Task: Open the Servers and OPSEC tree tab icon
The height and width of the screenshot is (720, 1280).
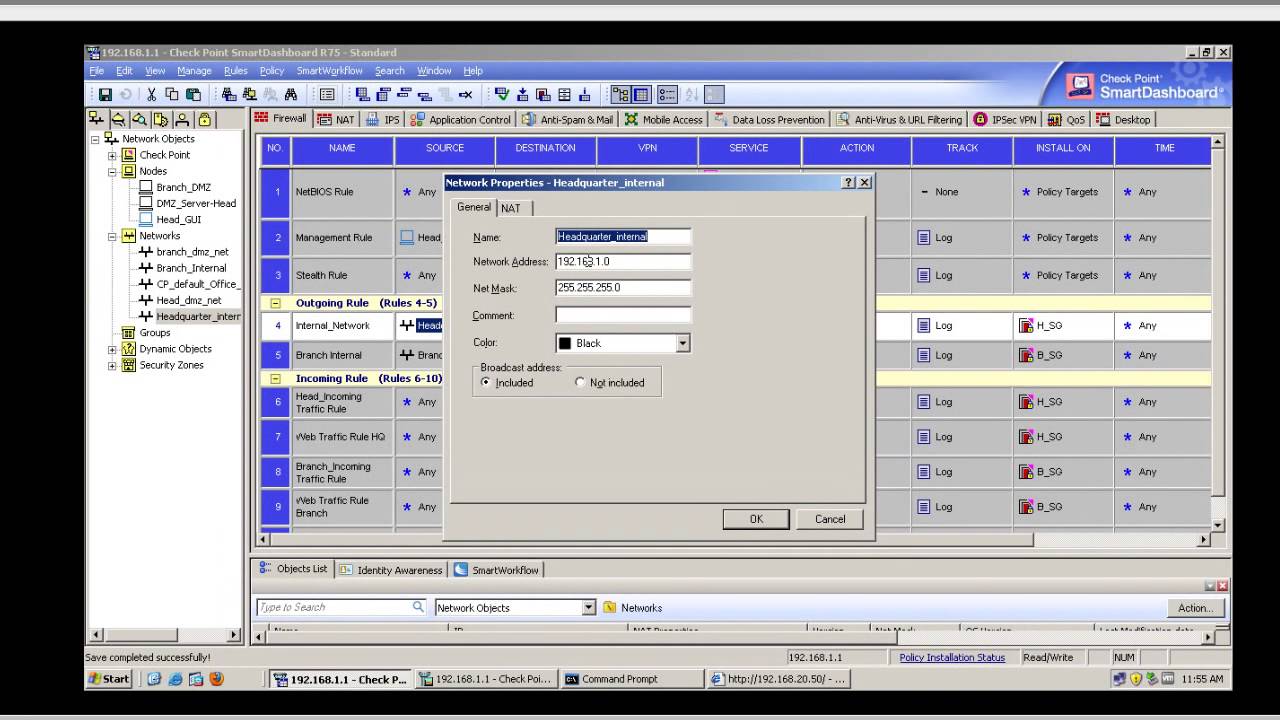Action: click(x=161, y=119)
